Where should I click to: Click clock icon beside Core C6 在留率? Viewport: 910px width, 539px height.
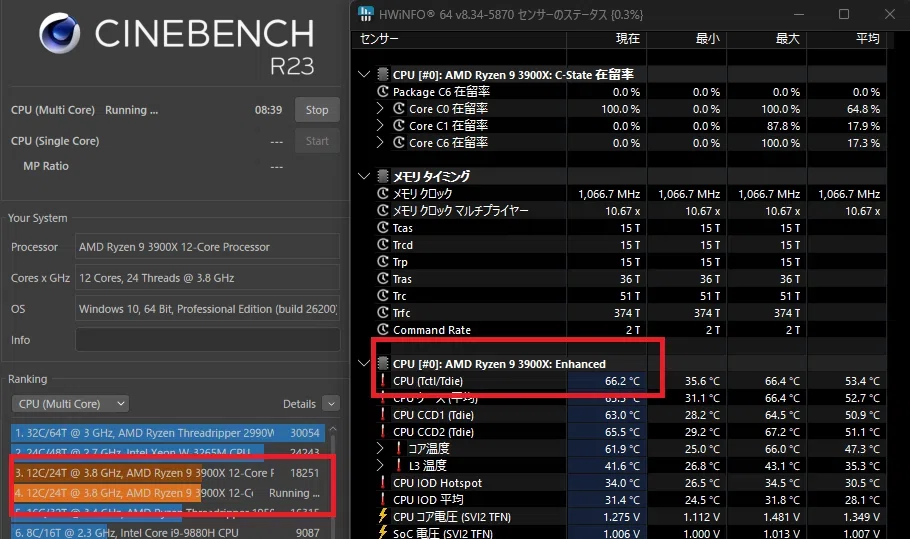click(x=399, y=142)
